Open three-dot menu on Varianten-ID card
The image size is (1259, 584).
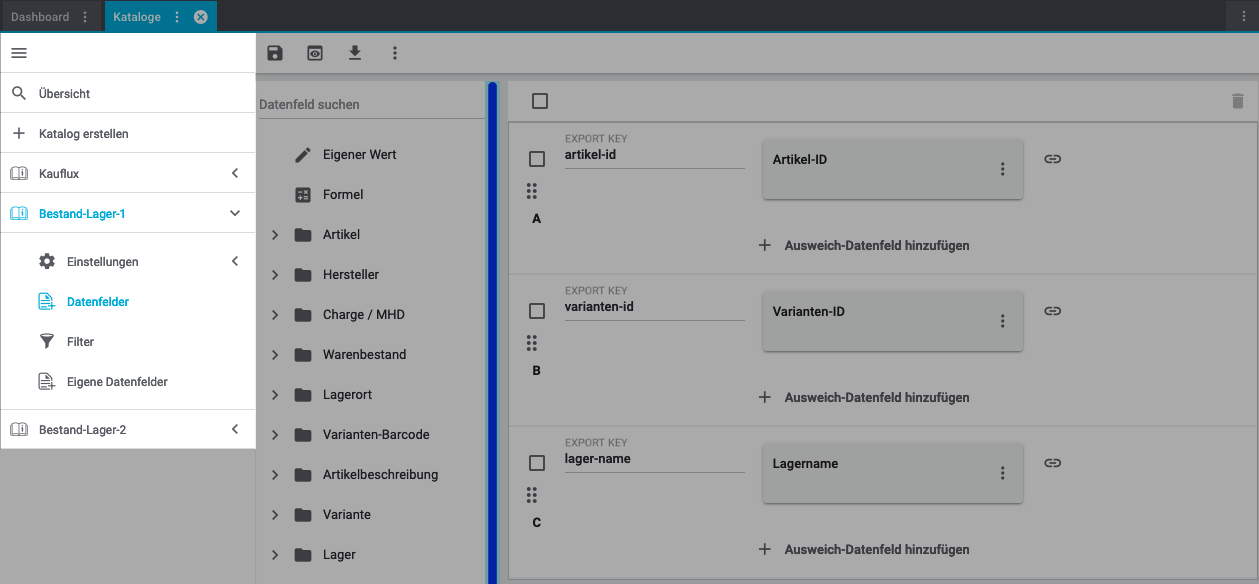point(1002,321)
